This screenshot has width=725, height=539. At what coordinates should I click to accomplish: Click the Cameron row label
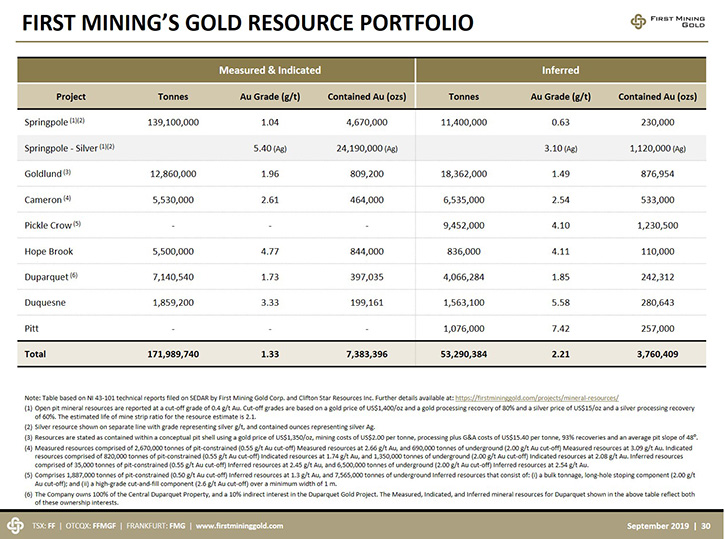(48, 200)
